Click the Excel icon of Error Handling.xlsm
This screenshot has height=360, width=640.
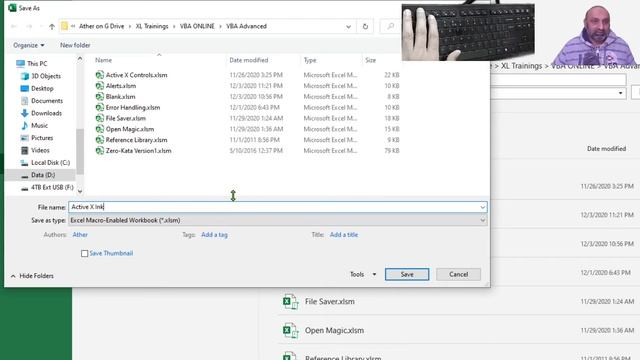pyautogui.click(x=99, y=107)
